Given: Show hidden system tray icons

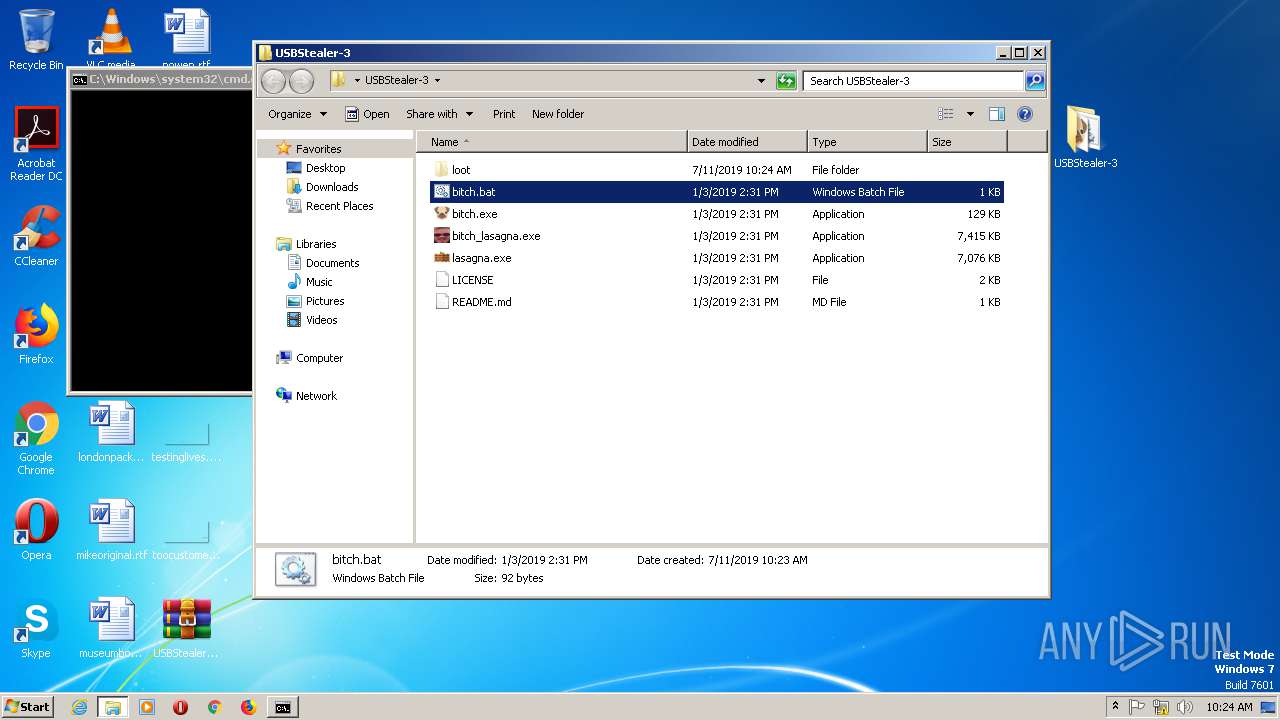Looking at the screenshot, I should [x=1115, y=707].
